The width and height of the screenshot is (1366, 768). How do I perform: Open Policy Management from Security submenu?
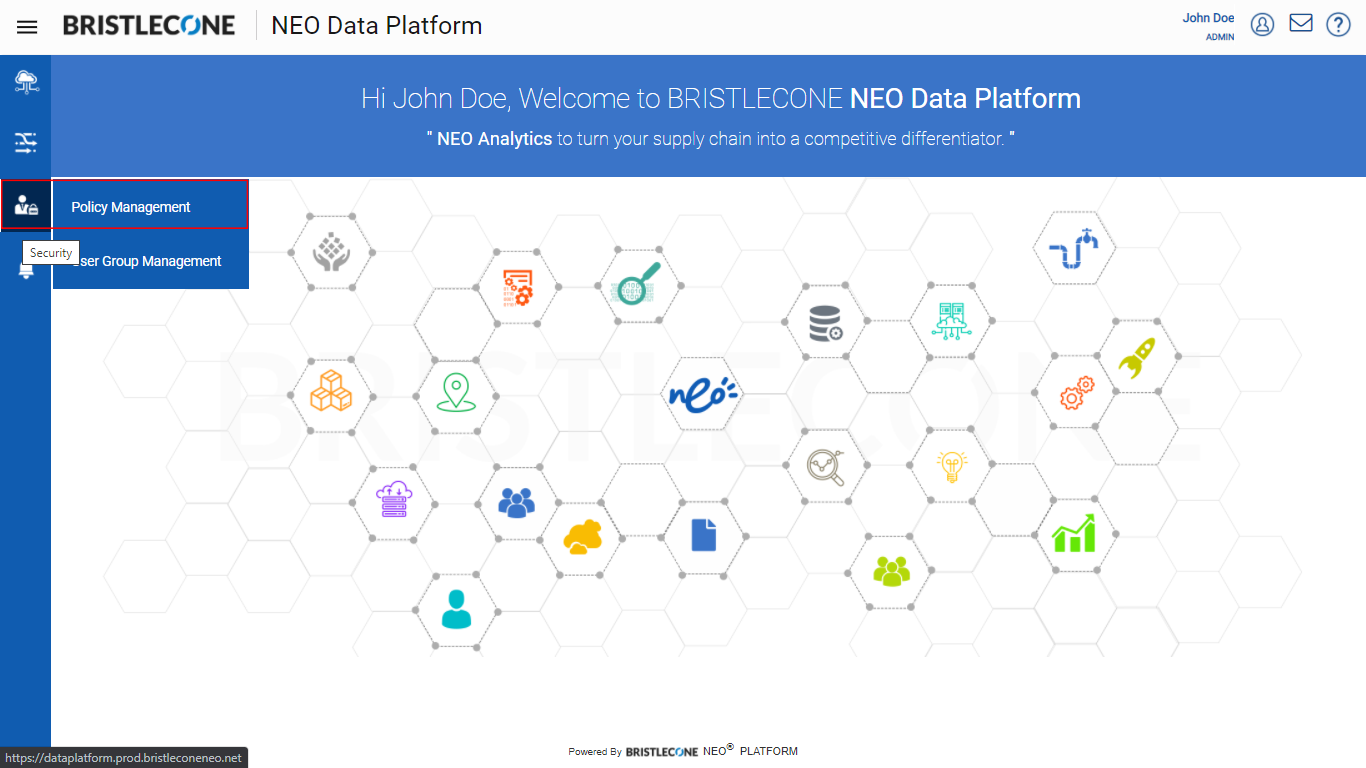[x=150, y=207]
